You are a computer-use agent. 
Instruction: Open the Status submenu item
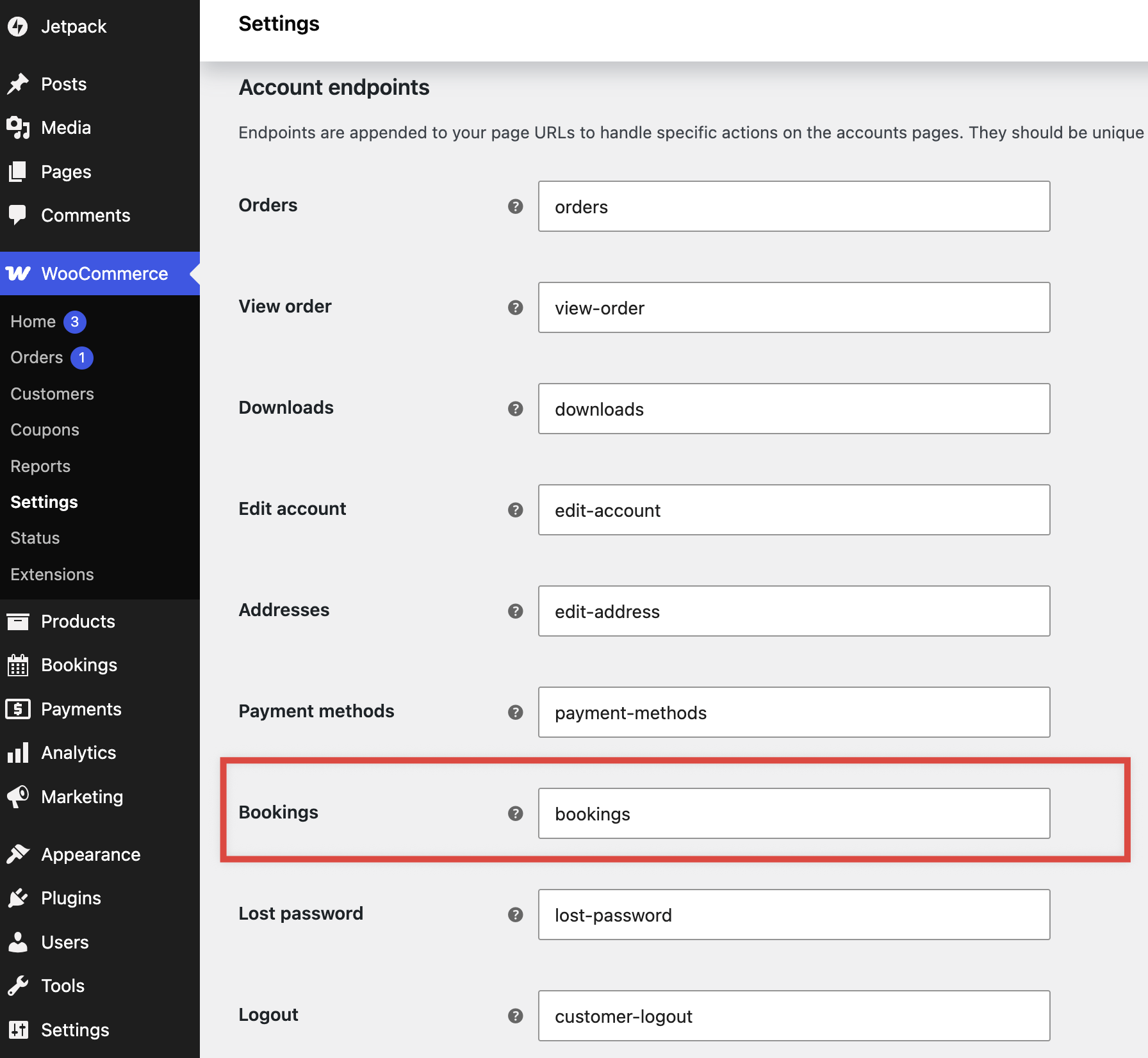tap(35, 538)
